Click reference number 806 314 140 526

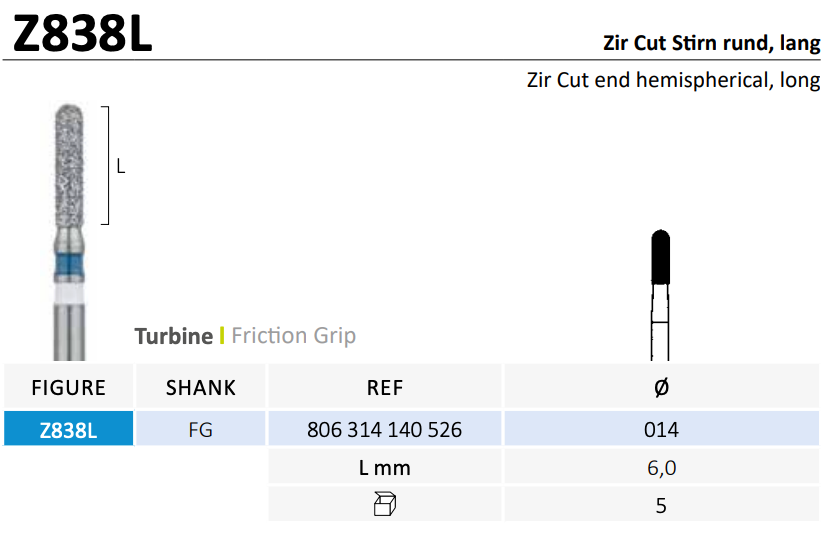[385, 429]
